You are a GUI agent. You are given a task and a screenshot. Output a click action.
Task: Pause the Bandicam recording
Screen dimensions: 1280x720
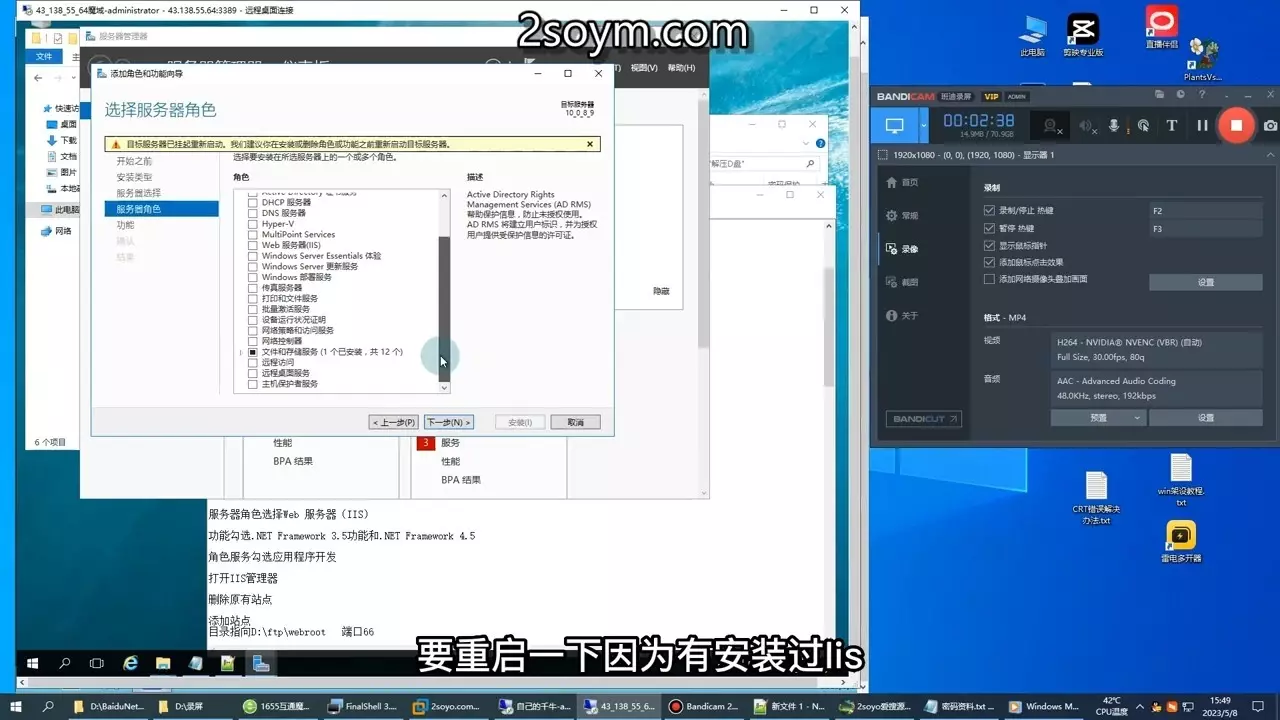pyautogui.click(x=1203, y=125)
